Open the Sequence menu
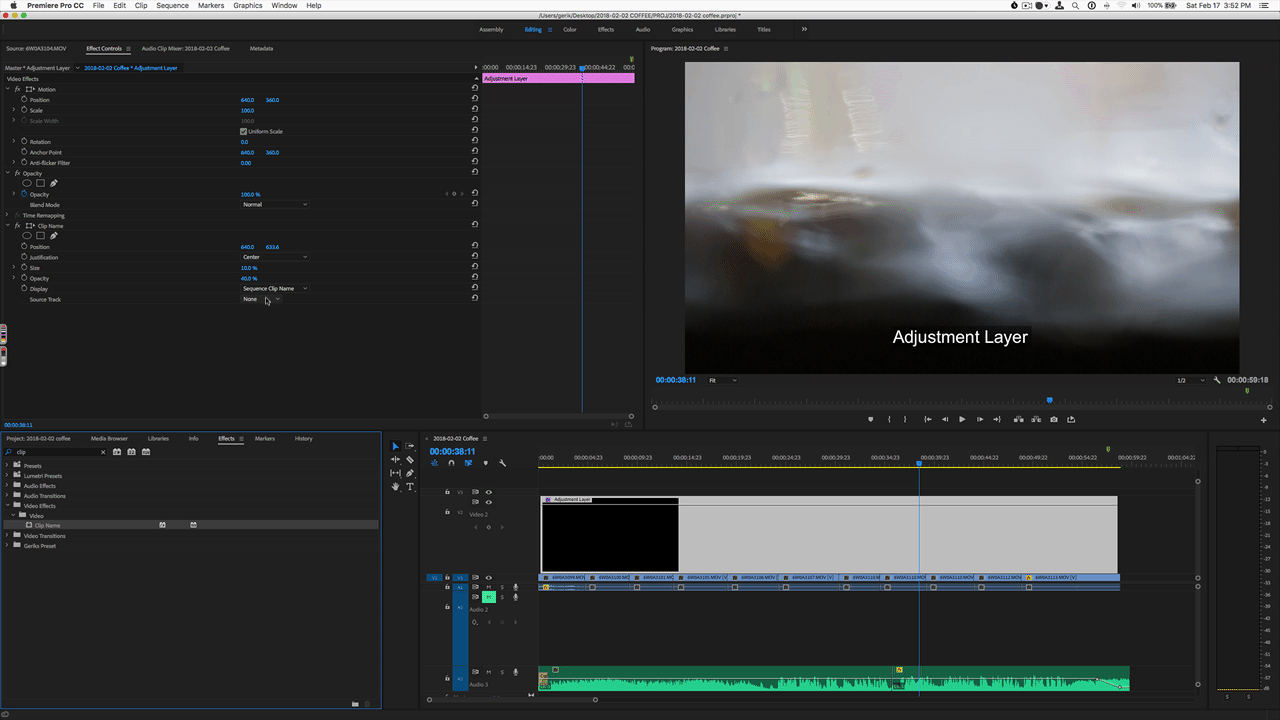The width and height of the screenshot is (1280, 720). tap(172, 5)
